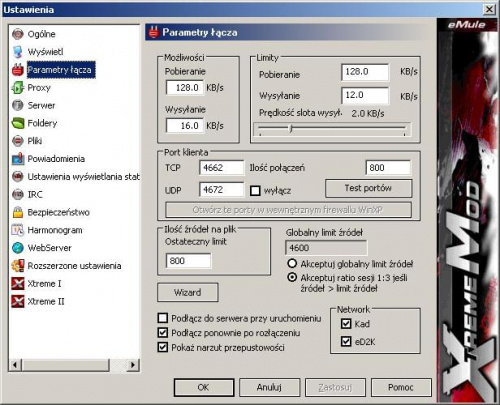500x405 pixels.
Task: Toggle Pokaż narzut przepustowości checkbox
Action: [x=163, y=347]
